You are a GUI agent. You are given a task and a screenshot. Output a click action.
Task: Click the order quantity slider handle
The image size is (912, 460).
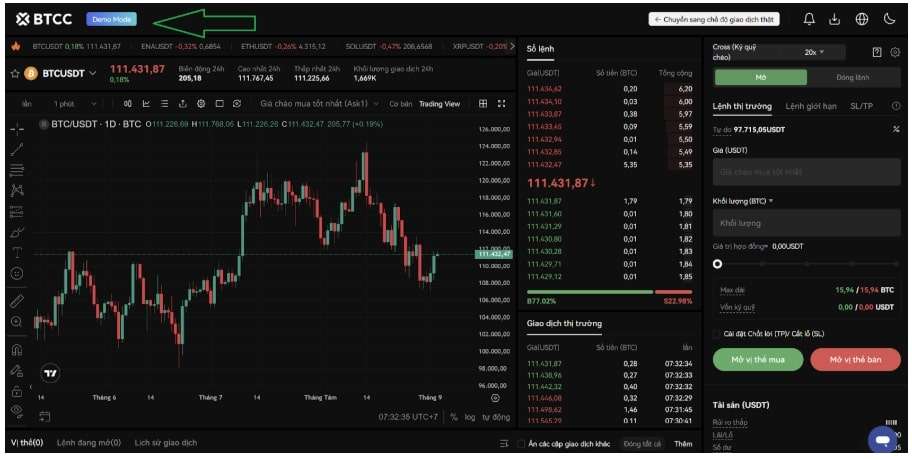(x=717, y=264)
